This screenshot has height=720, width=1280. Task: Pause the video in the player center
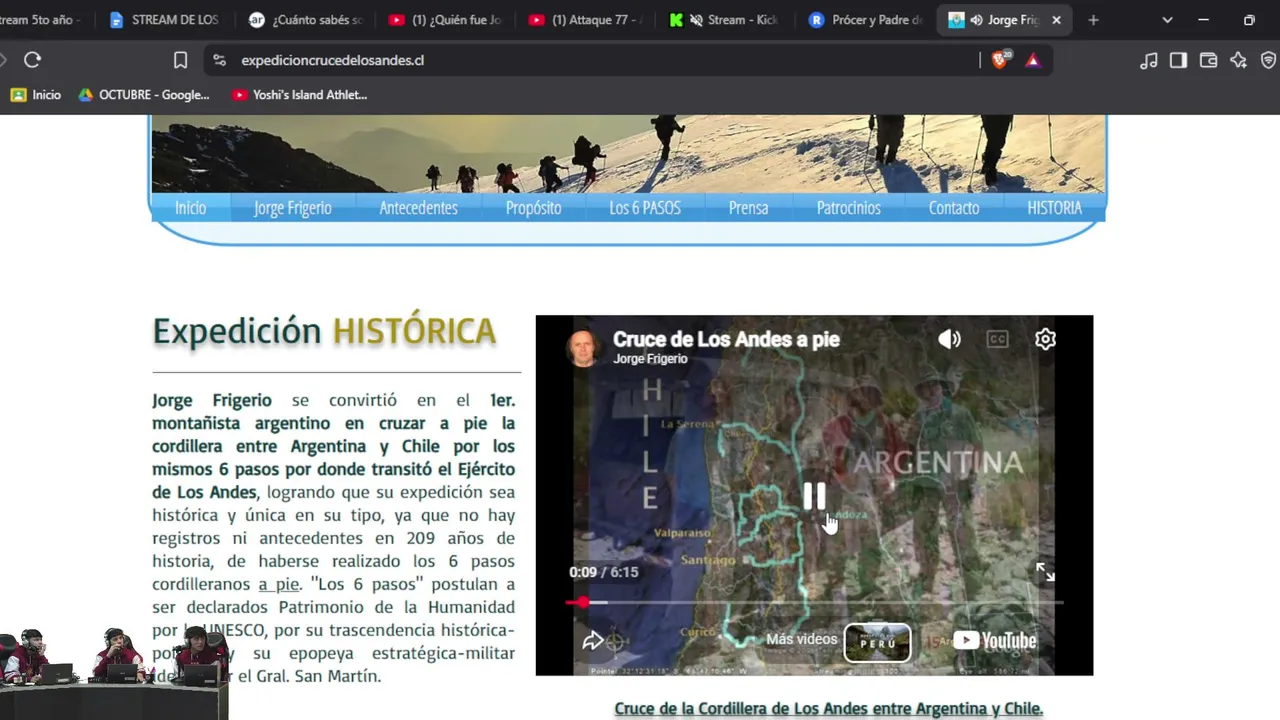[814, 496]
